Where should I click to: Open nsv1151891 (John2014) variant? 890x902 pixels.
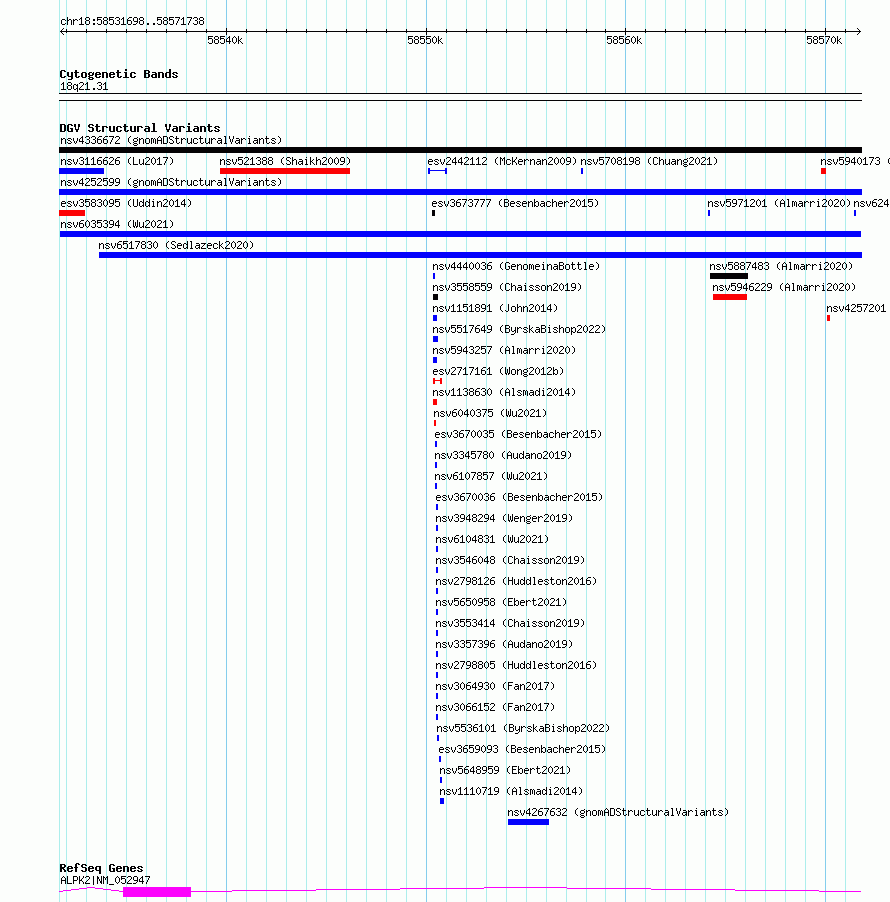click(x=495, y=308)
